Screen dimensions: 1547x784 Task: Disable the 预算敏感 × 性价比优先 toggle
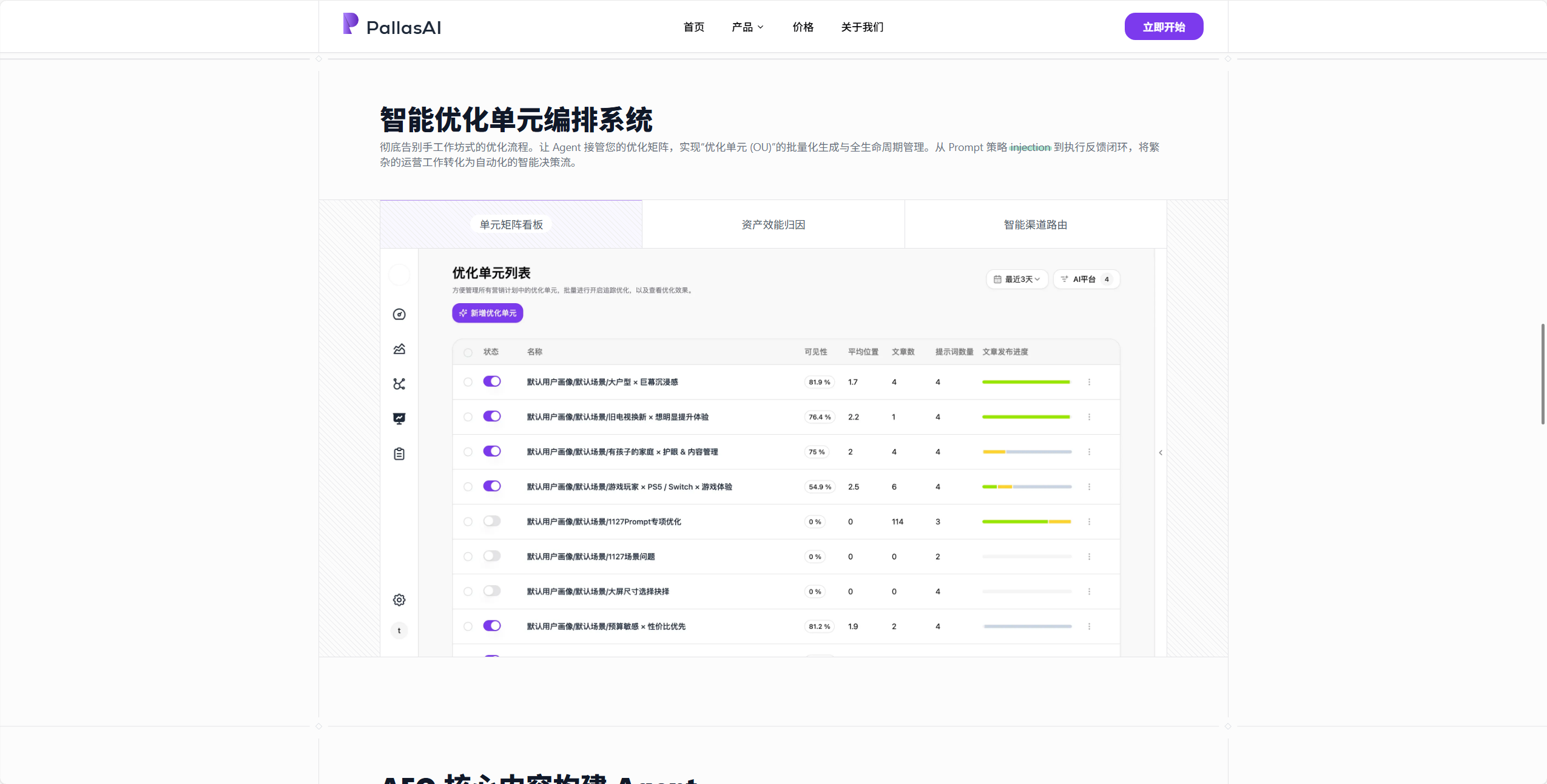tap(492, 626)
